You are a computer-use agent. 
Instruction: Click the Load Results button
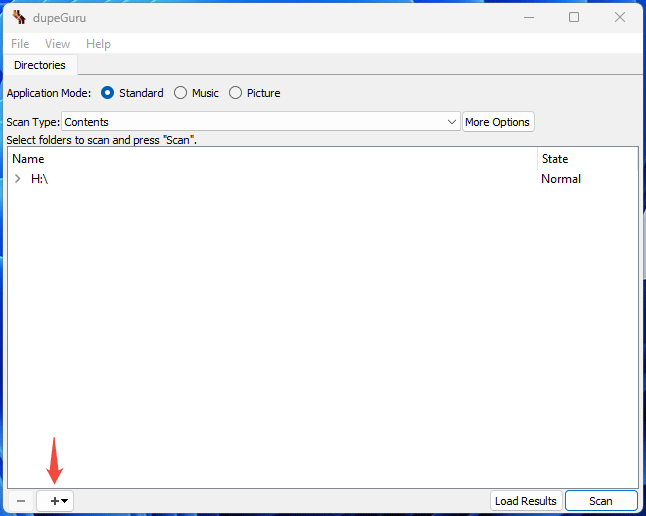[x=526, y=501]
